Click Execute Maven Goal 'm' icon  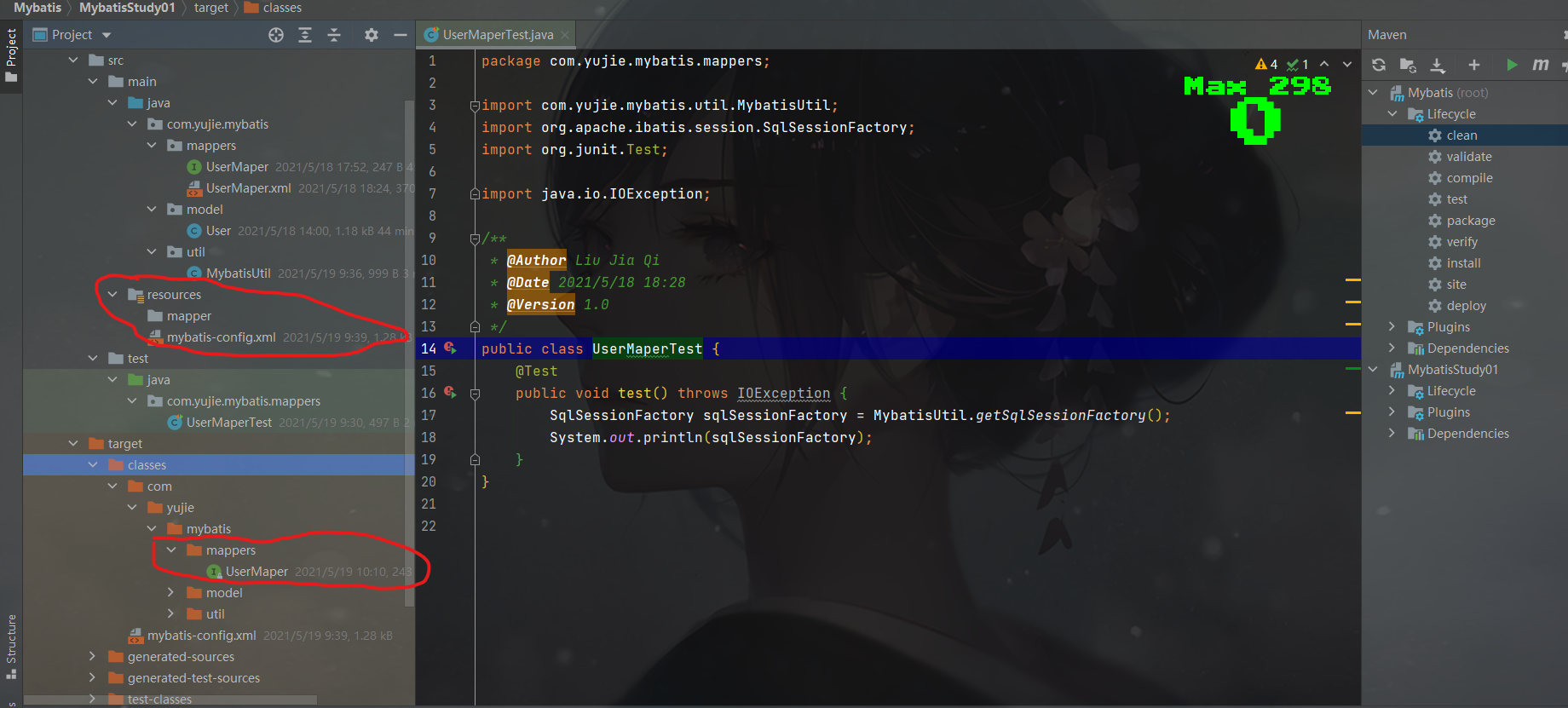1541,65
